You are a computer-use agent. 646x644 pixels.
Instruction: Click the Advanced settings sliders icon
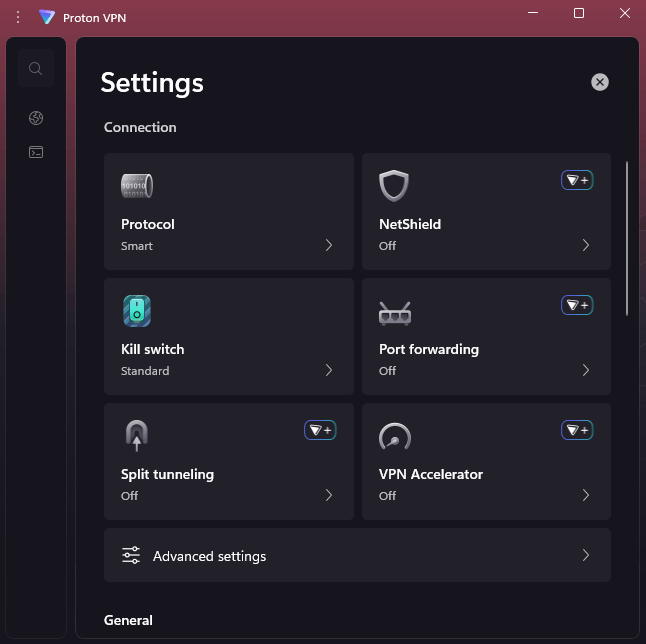[131, 556]
